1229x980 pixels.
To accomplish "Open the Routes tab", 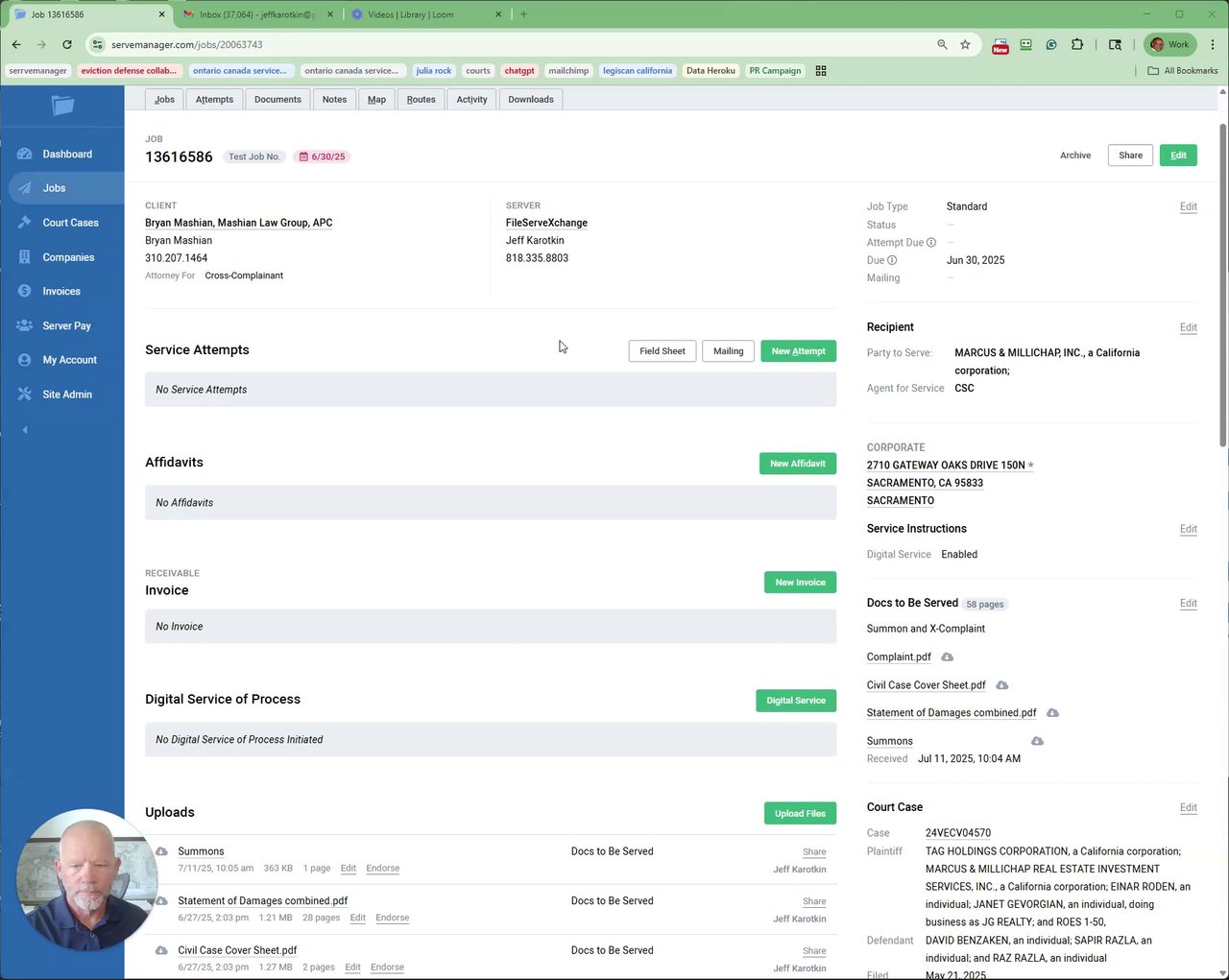I will 421,100.
